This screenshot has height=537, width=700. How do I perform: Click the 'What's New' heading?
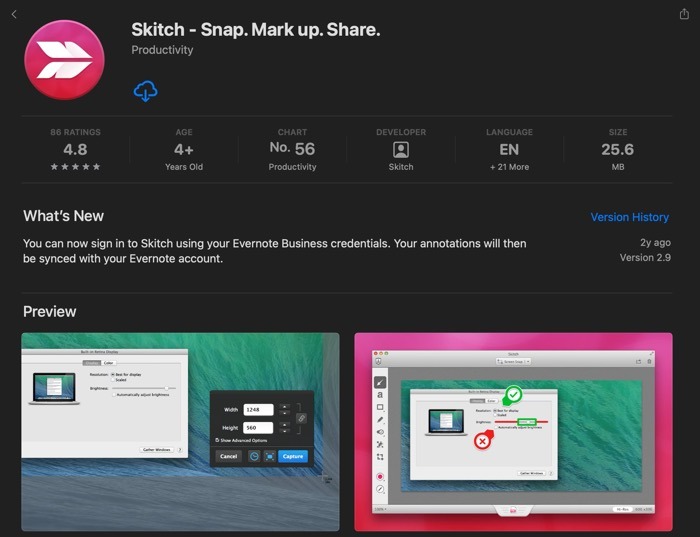63,216
